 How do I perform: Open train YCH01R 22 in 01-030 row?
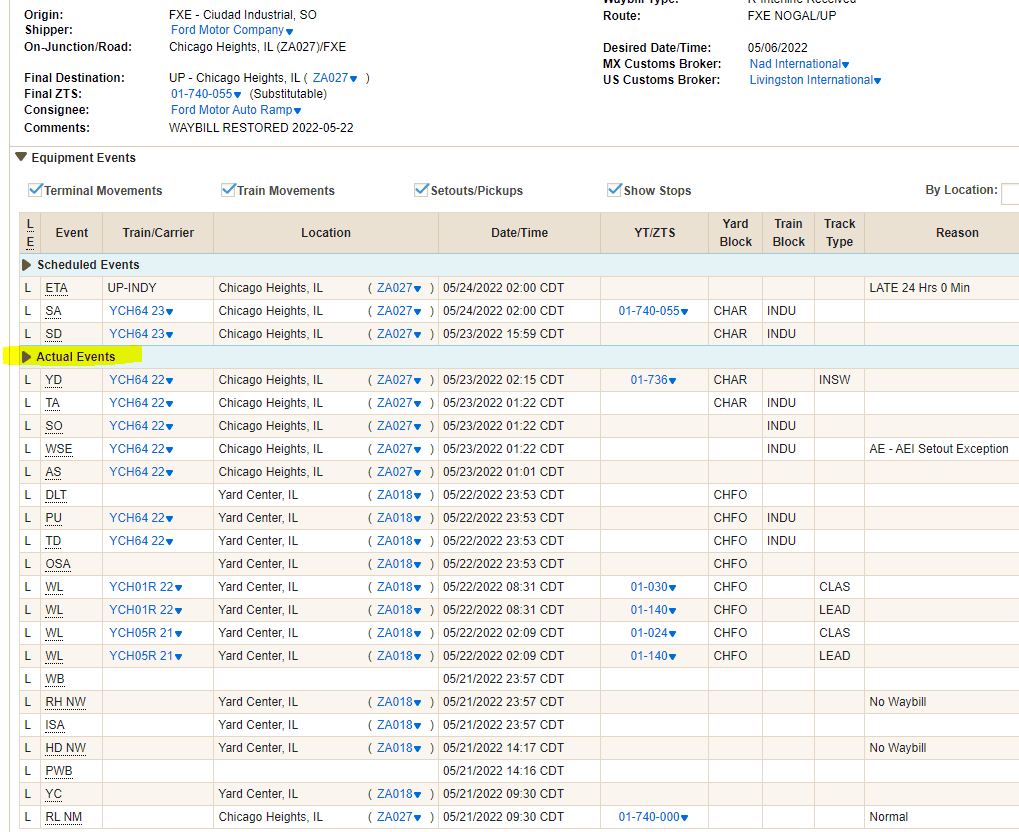point(146,587)
